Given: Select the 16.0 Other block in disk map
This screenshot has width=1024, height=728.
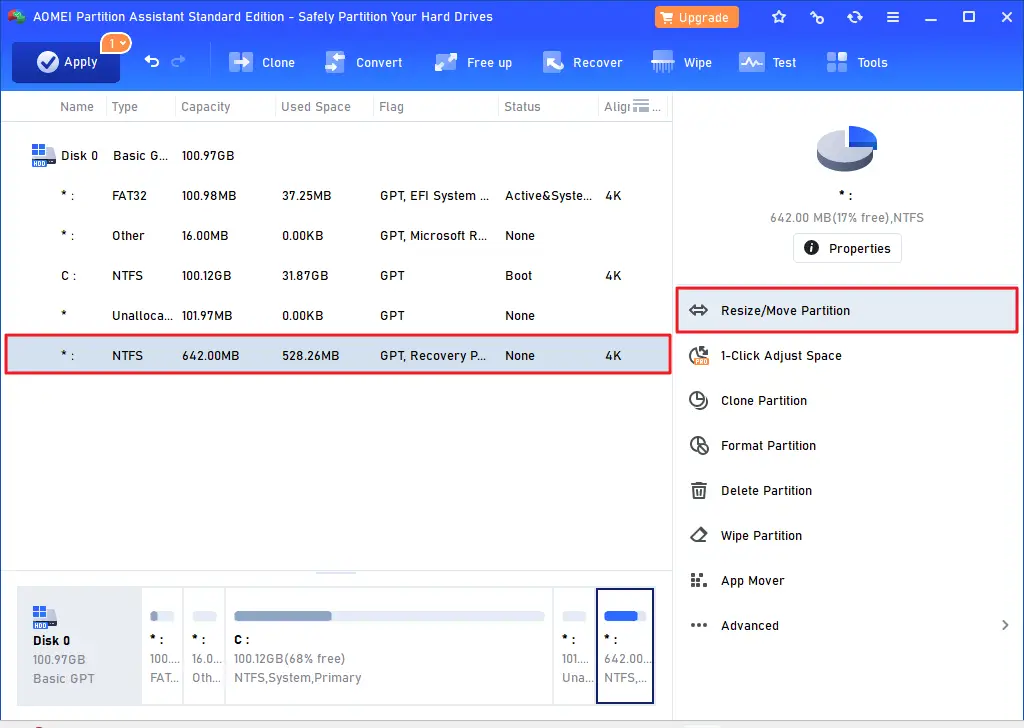Looking at the screenshot, I should pyautogui.click(x=204, y=646).
